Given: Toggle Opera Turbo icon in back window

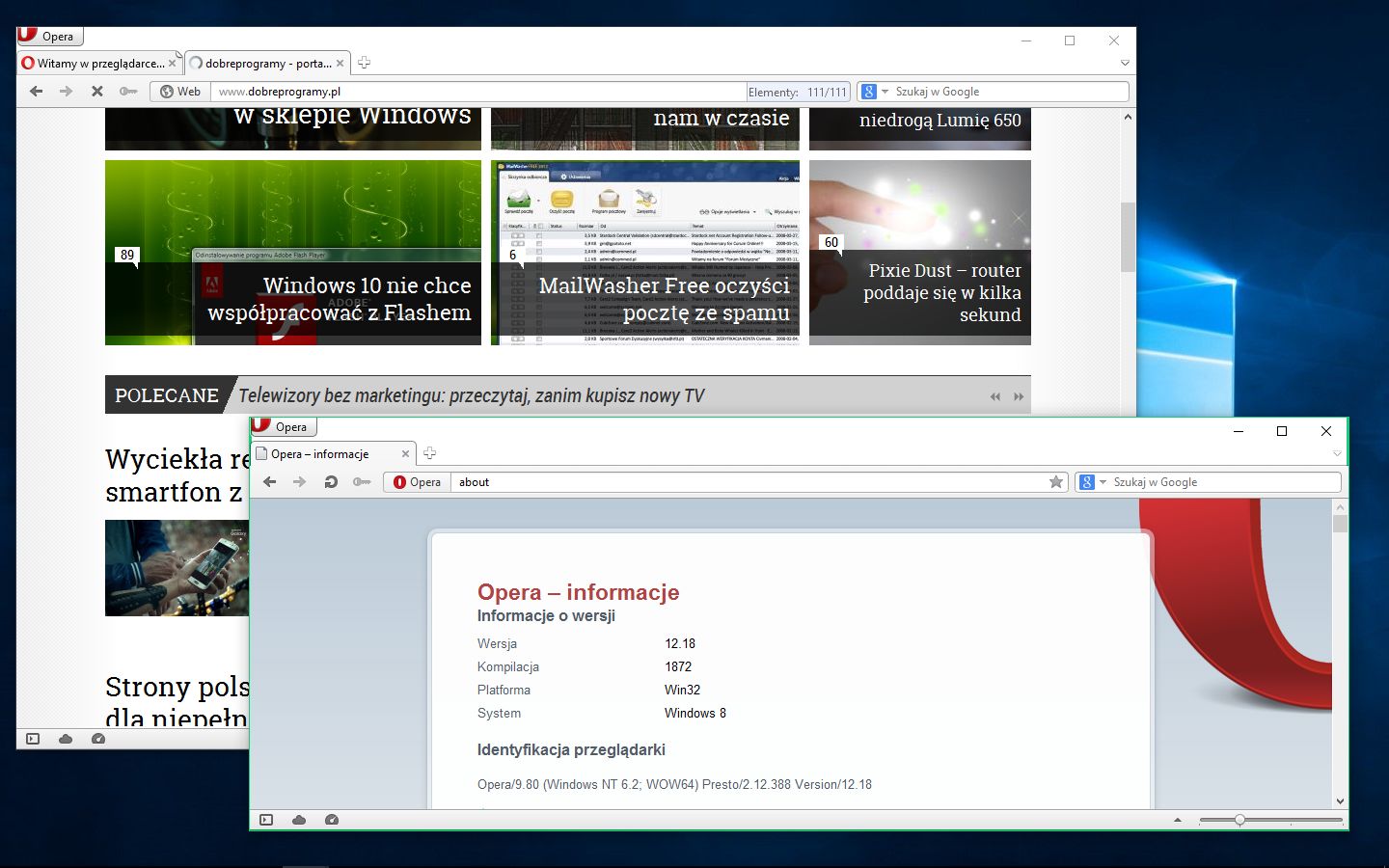Looking at the screenshot, I should coord(98,739).
